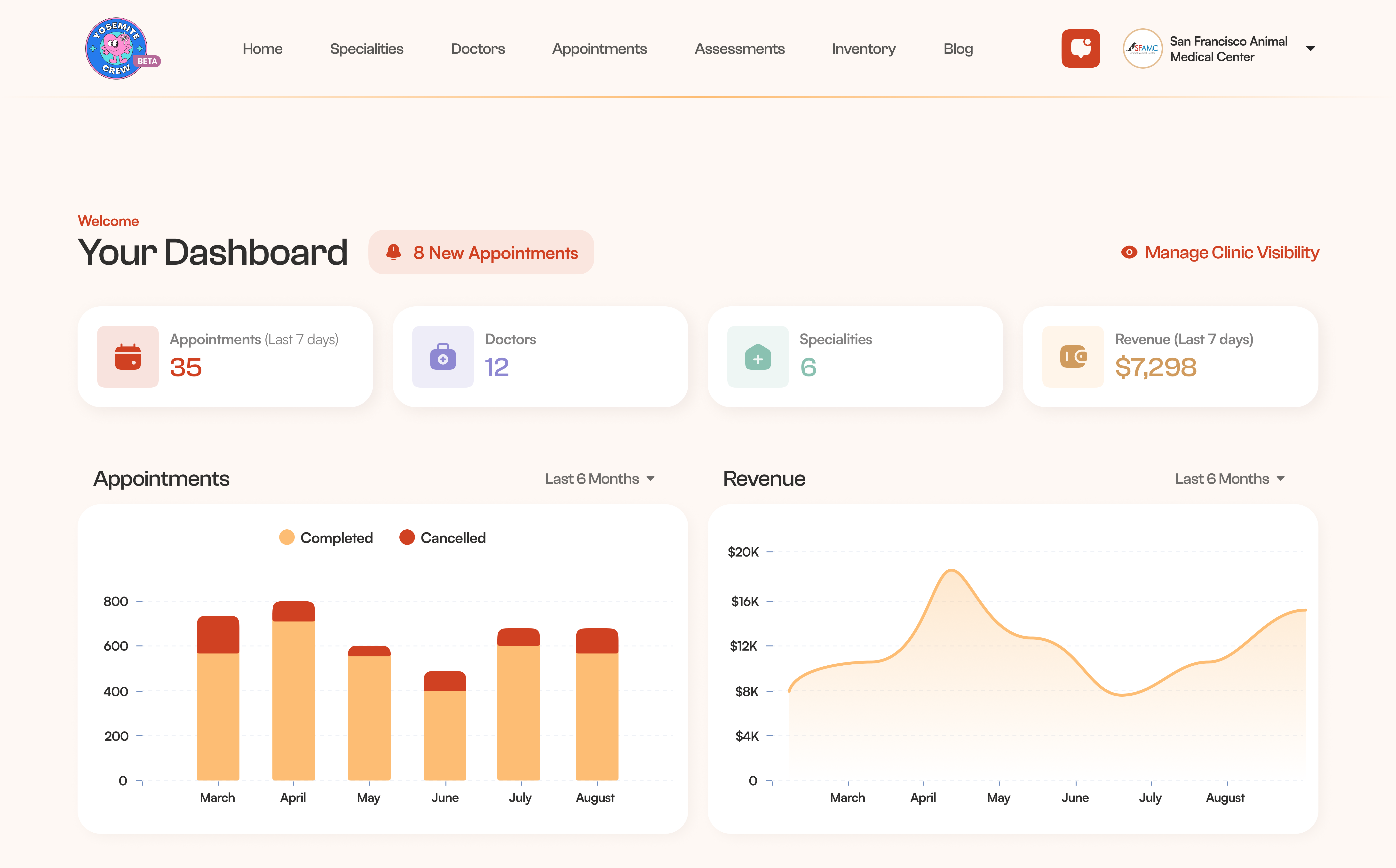Toggle the Completed legend swatch

[286, 537]
